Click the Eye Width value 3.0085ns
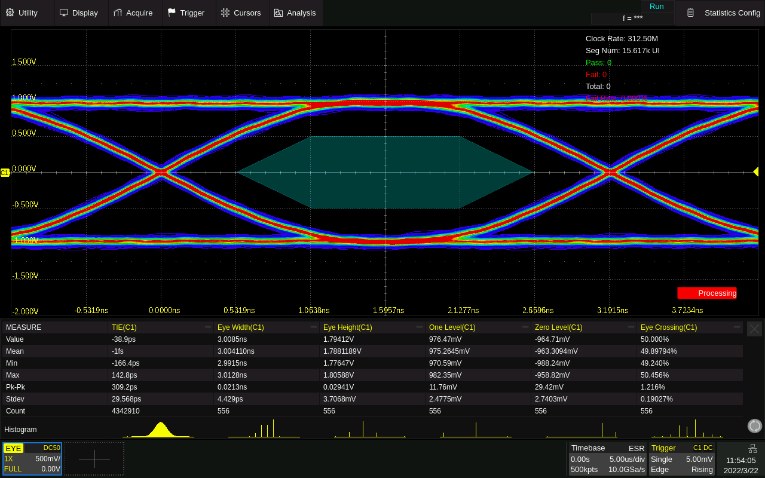The height and width of the screenshot is (478, 765). [232, 339]
